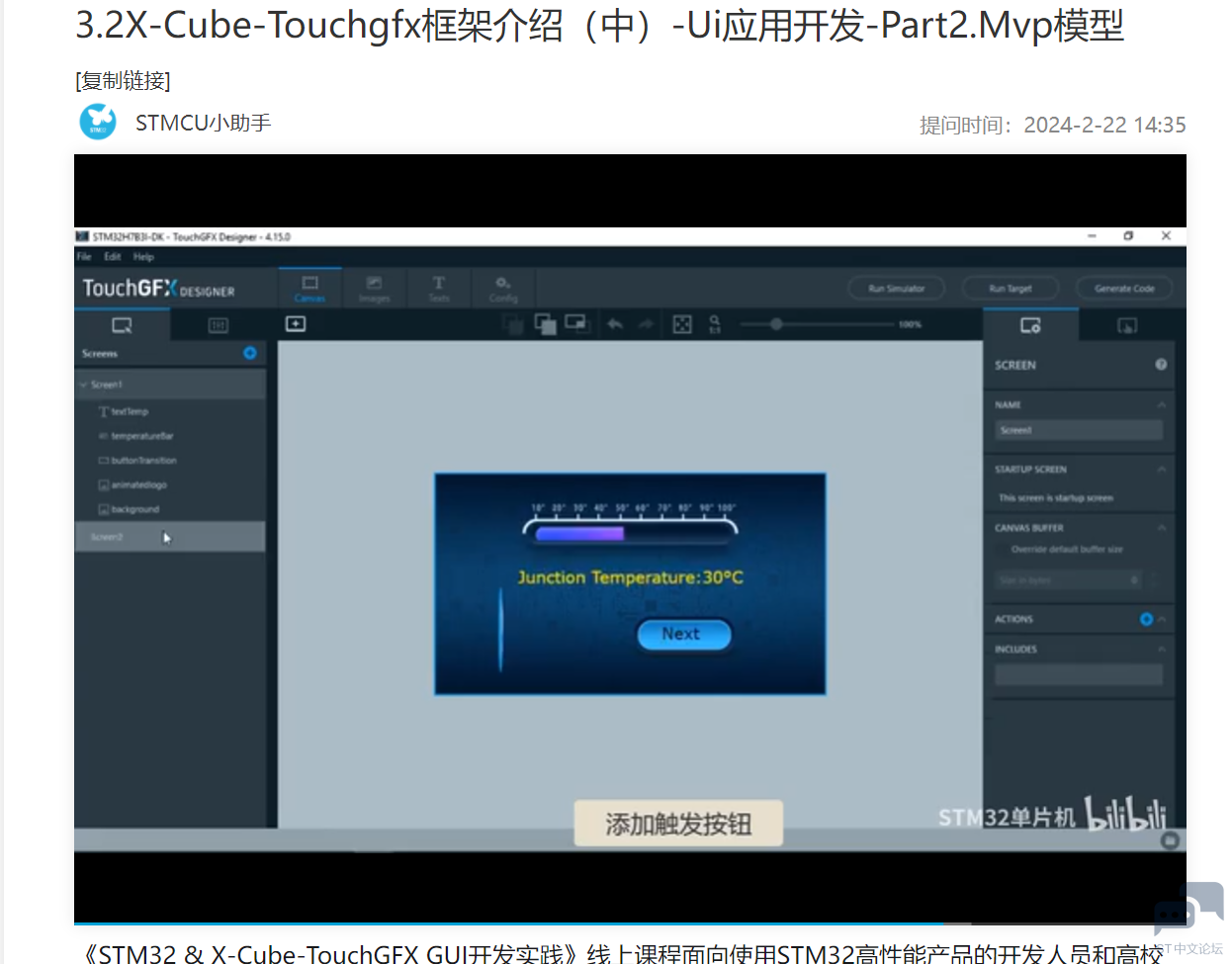Click the video progress bar at bottom
1232x964 pixels.
[630, 924]
